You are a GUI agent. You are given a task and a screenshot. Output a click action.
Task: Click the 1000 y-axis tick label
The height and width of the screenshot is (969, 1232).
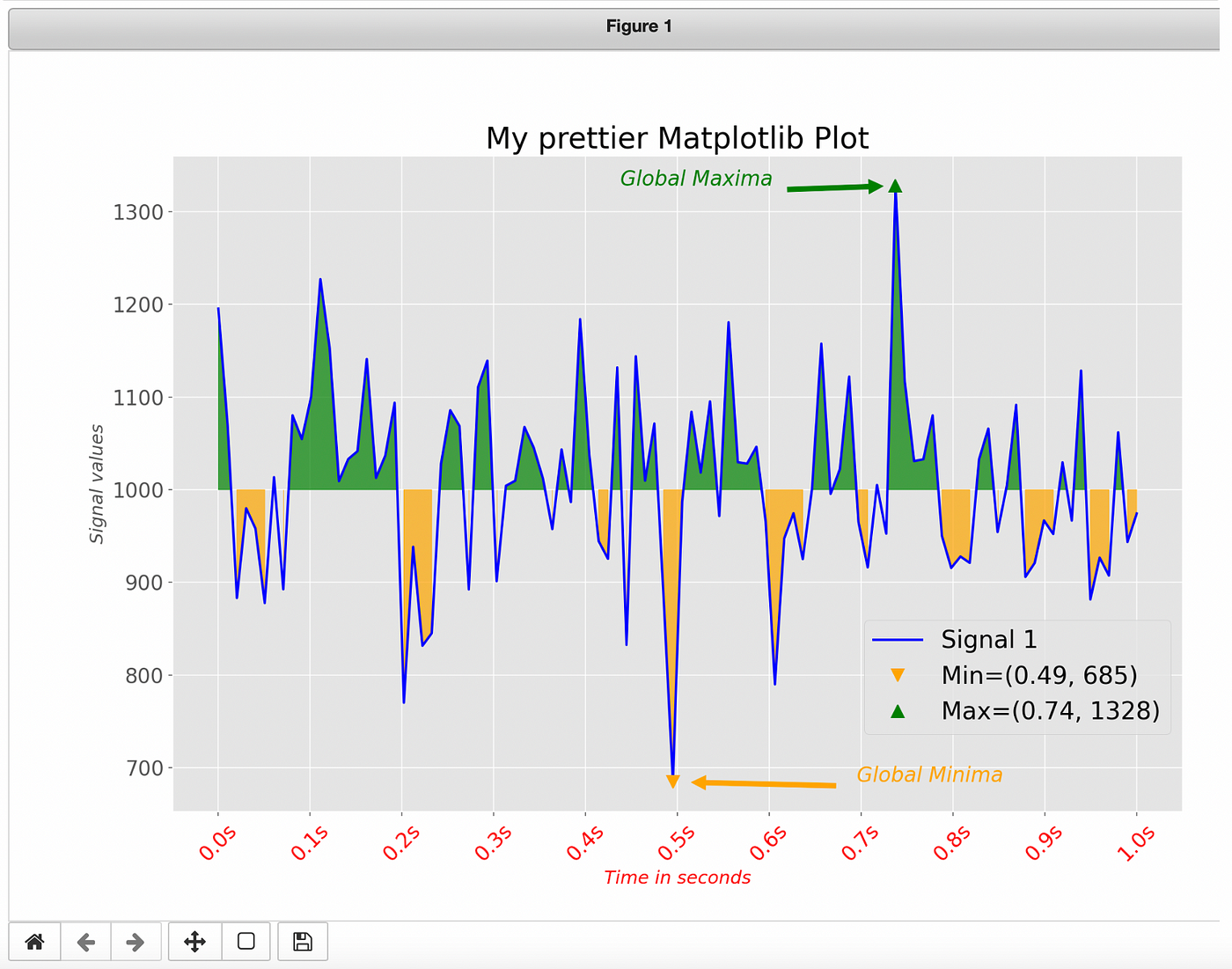[x=138, y=490]
